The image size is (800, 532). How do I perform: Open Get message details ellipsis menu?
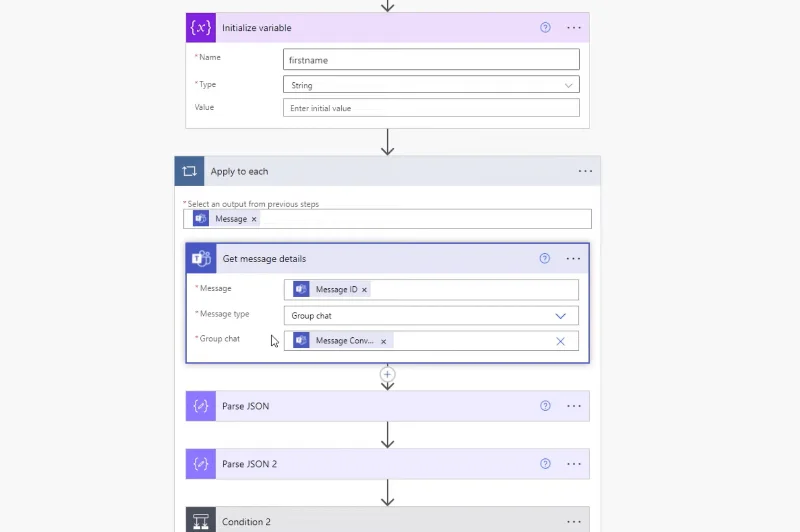(x=573, y=259)
